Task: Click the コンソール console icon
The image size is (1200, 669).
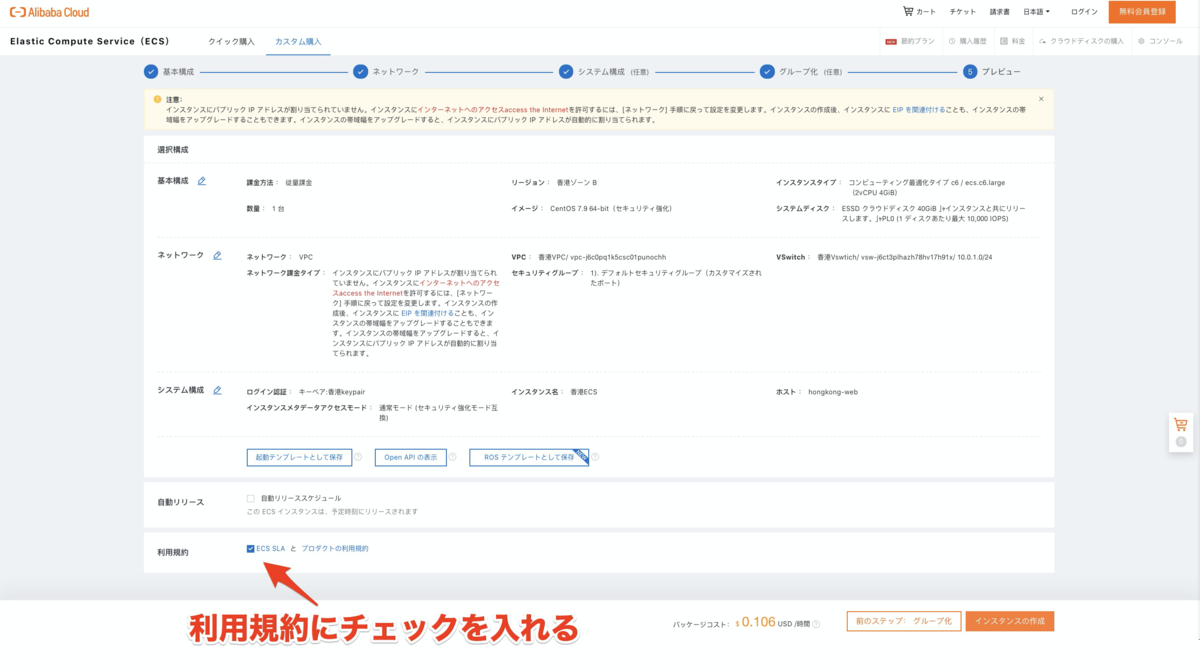Action: pos(1142,42)
